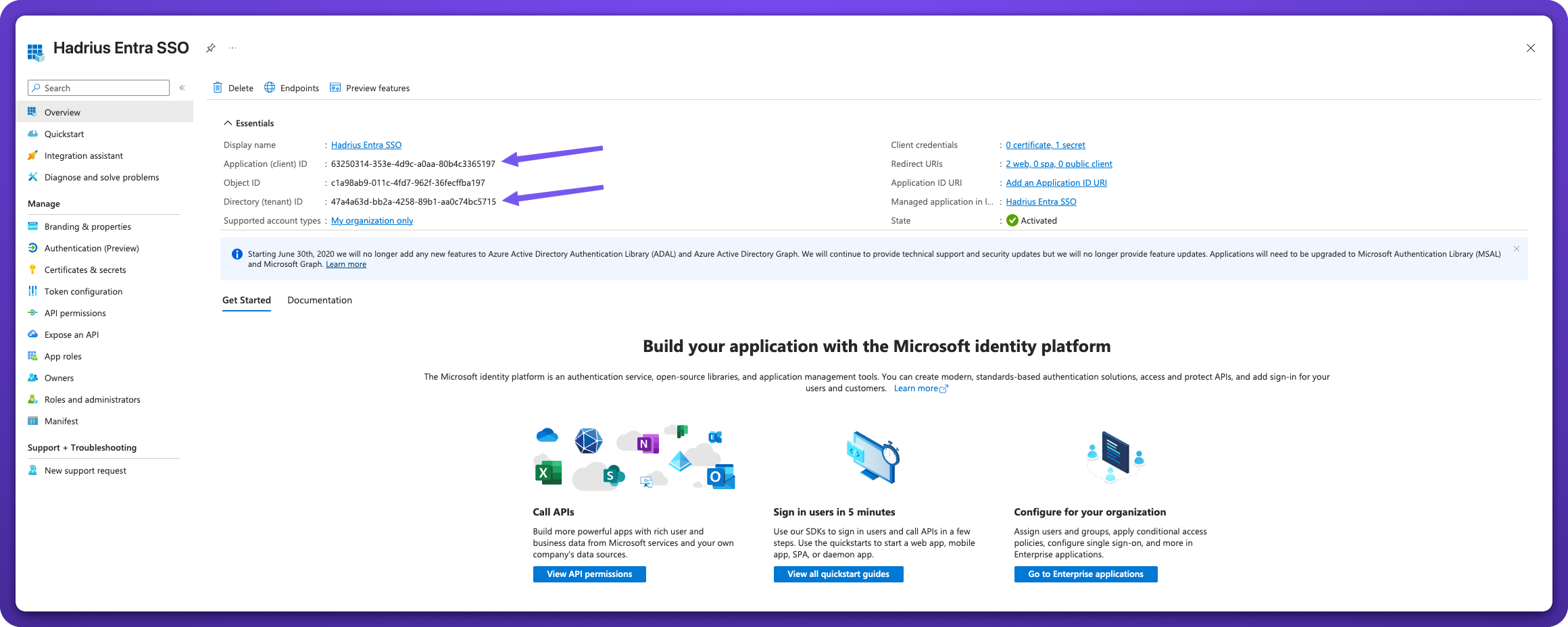Viewport: 1568px width, 627px height.
Task: Click the Diagnose wrench icon
Action: tap(32, 177)
